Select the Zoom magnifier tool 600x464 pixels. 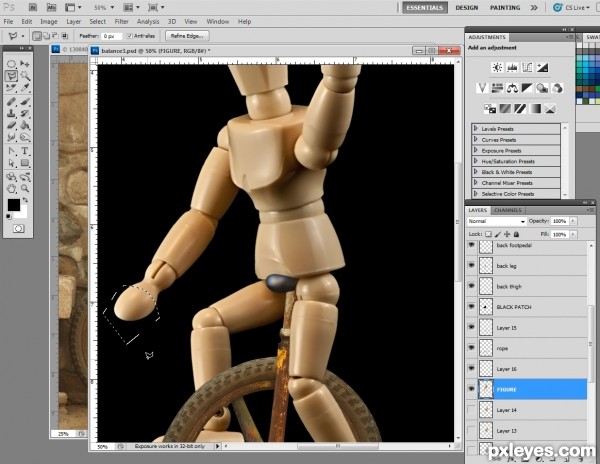[25, 189]
